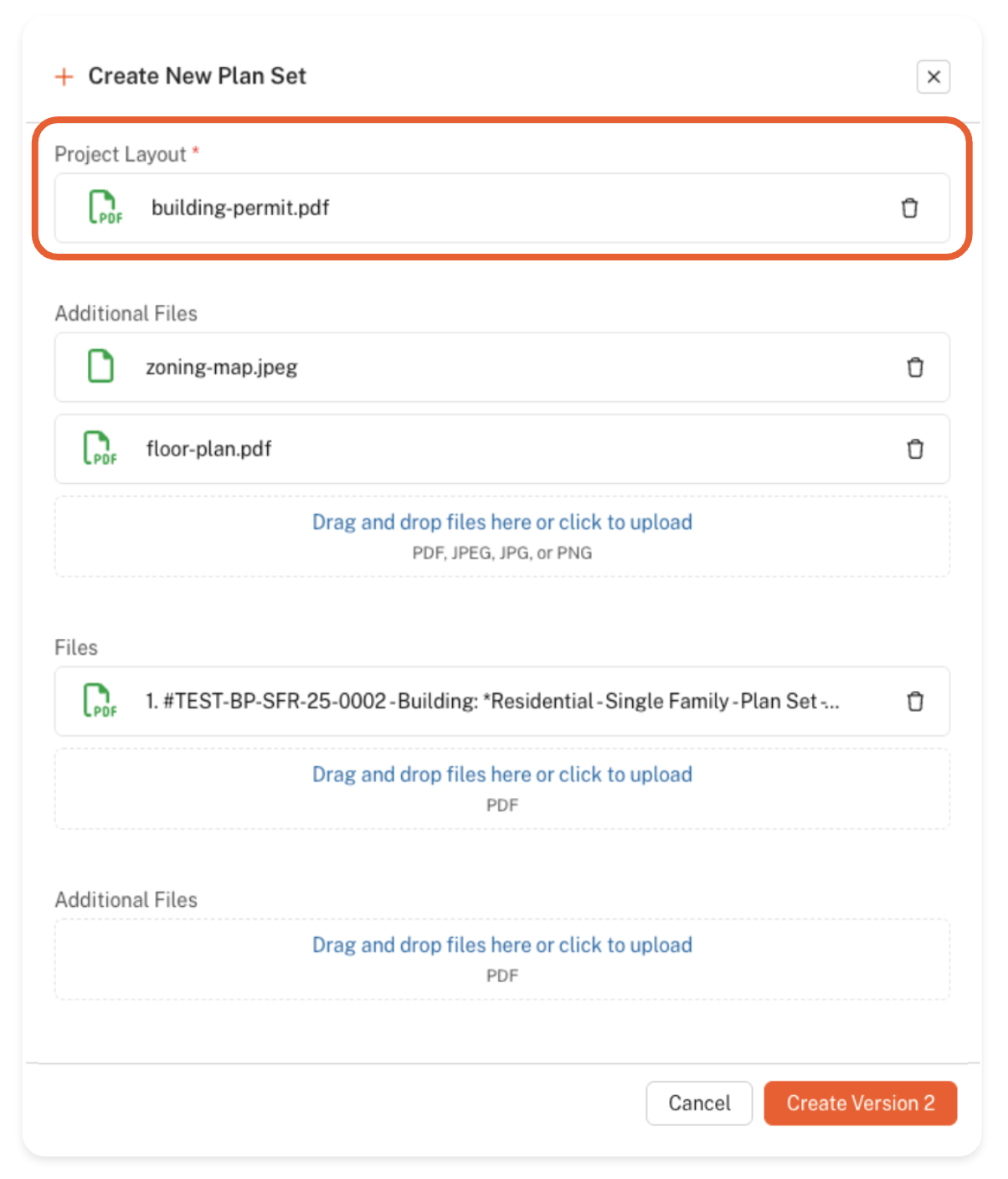Viewport: 1008px width, 1179px height.
Task: Click the Project Layout field label
Action: click(121, 155)
